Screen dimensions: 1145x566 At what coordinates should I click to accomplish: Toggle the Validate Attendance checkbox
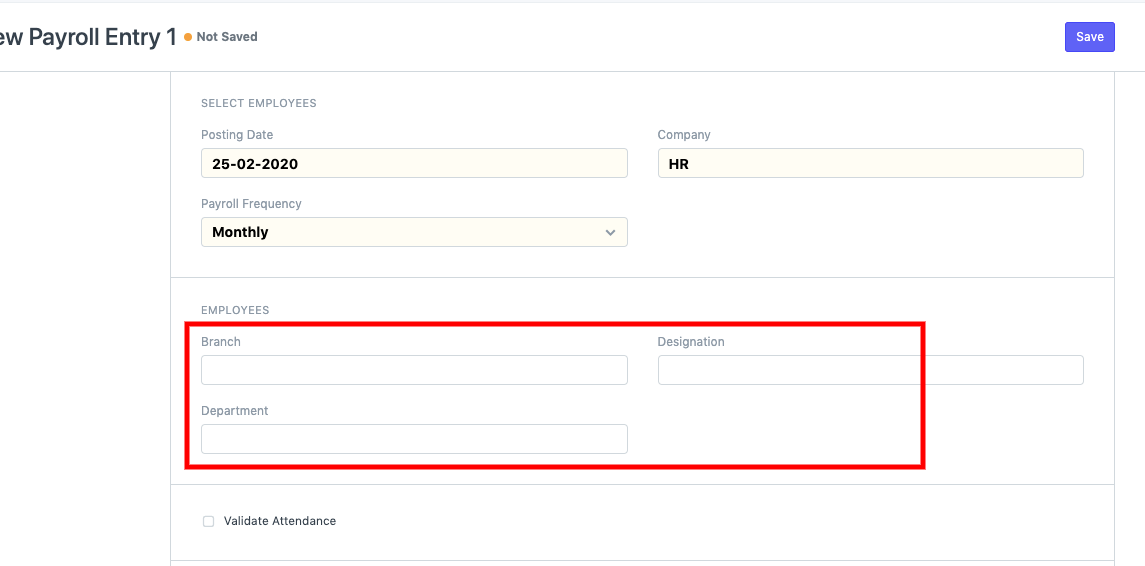click(x=209, y=521)
